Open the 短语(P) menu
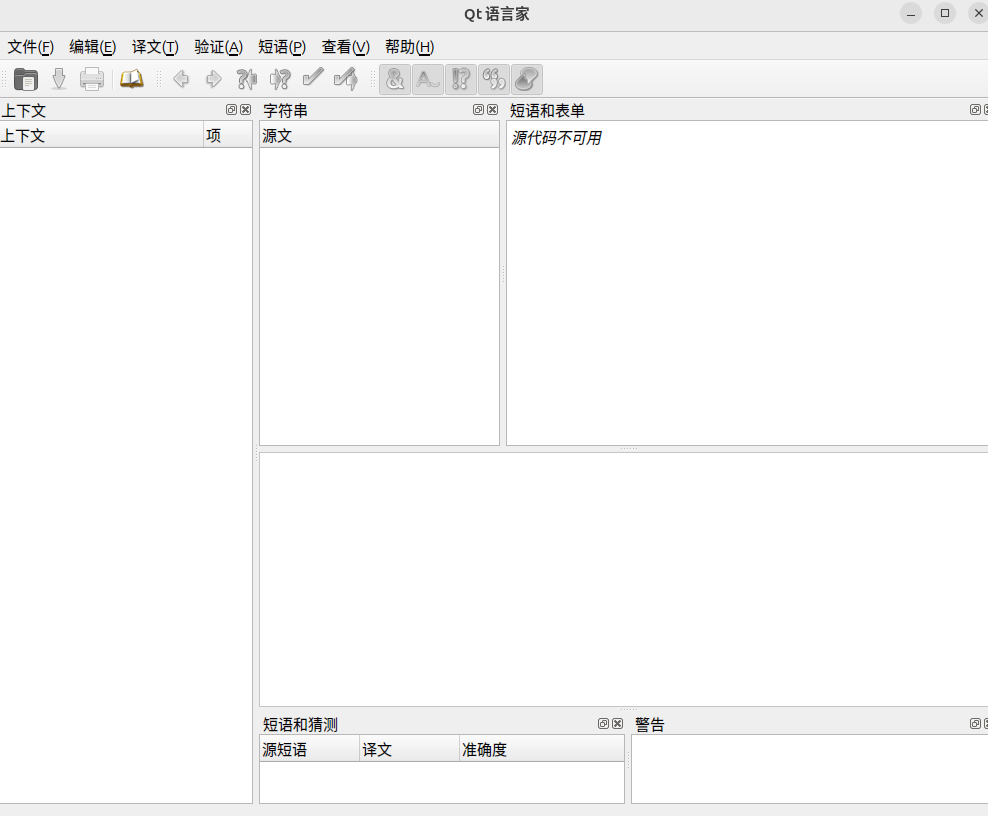This screenshot has height=816, width=988. (282, 47)
